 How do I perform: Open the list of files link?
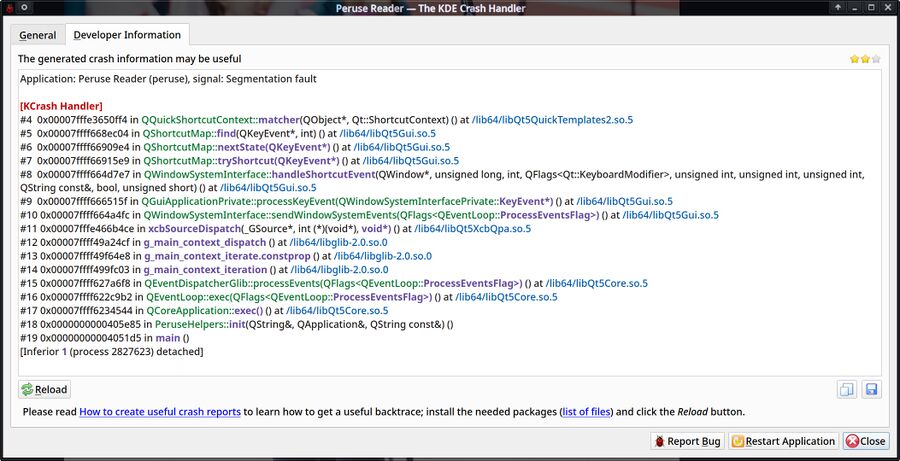coord(587,412)
